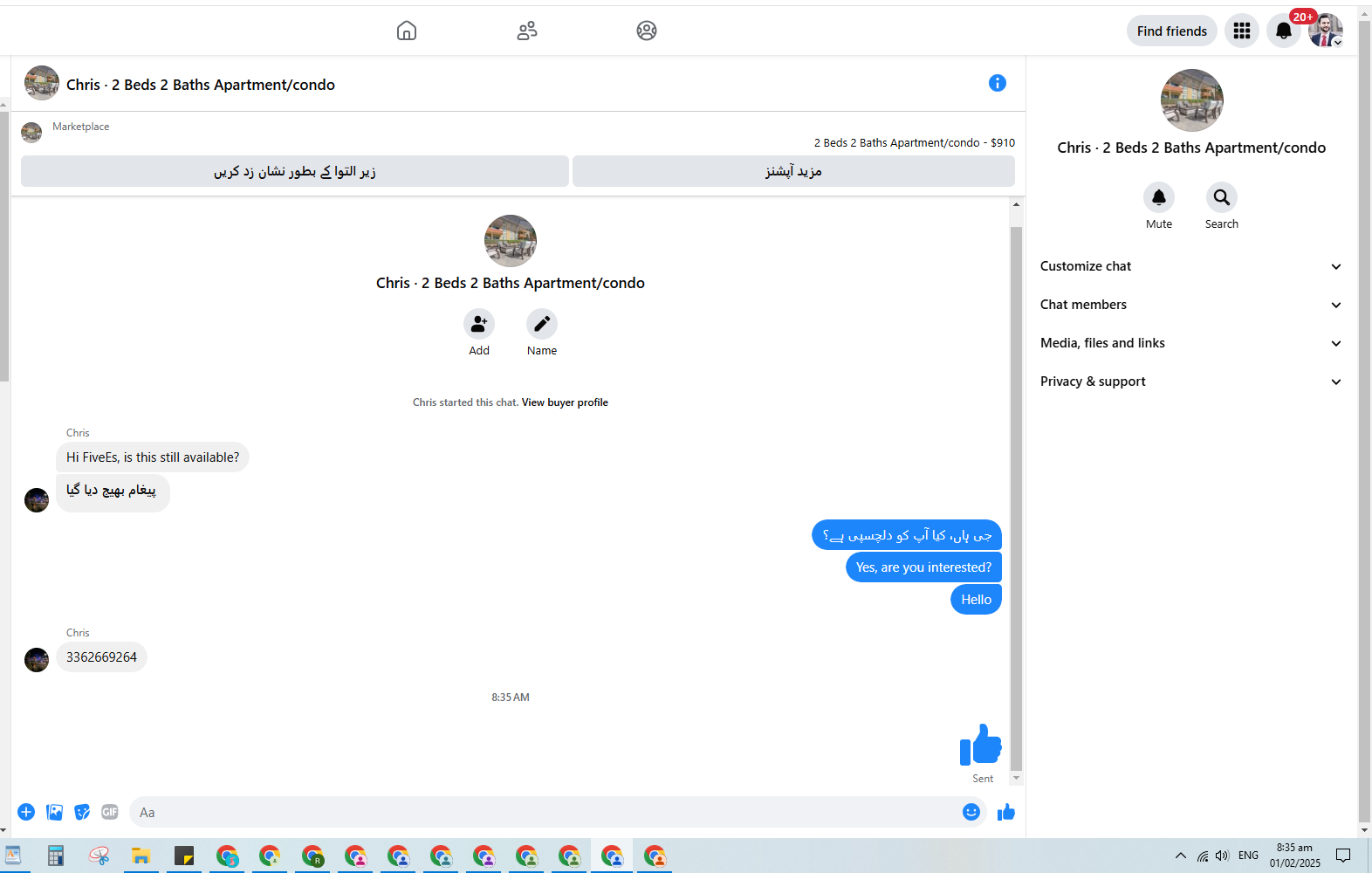
Task: Open the Friends icon in top navigation
Action: [527, 31]
